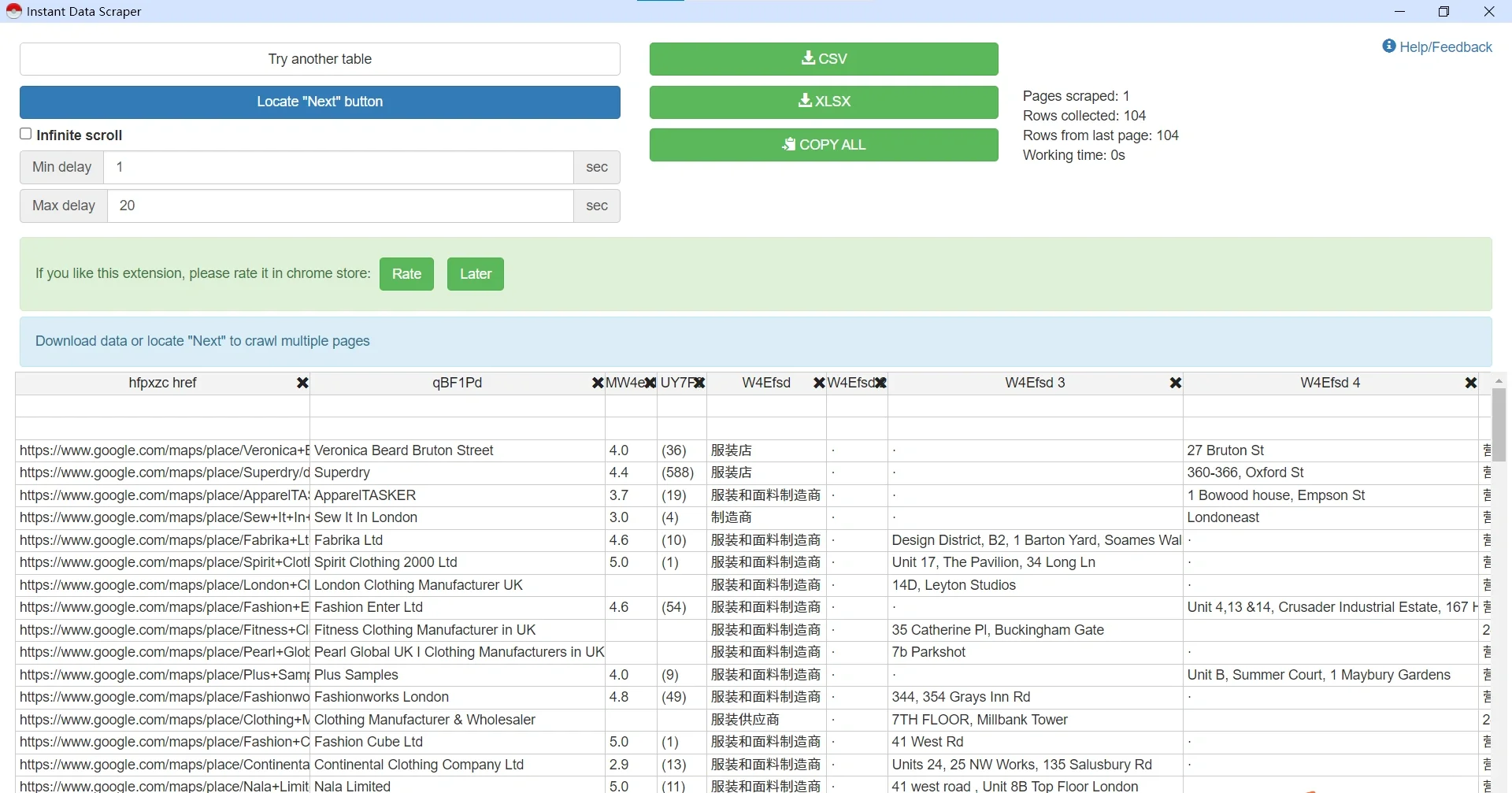This screenshot has width=1512, height=793.
Task: Click the green Rate button
Action: tap(406, 274)
